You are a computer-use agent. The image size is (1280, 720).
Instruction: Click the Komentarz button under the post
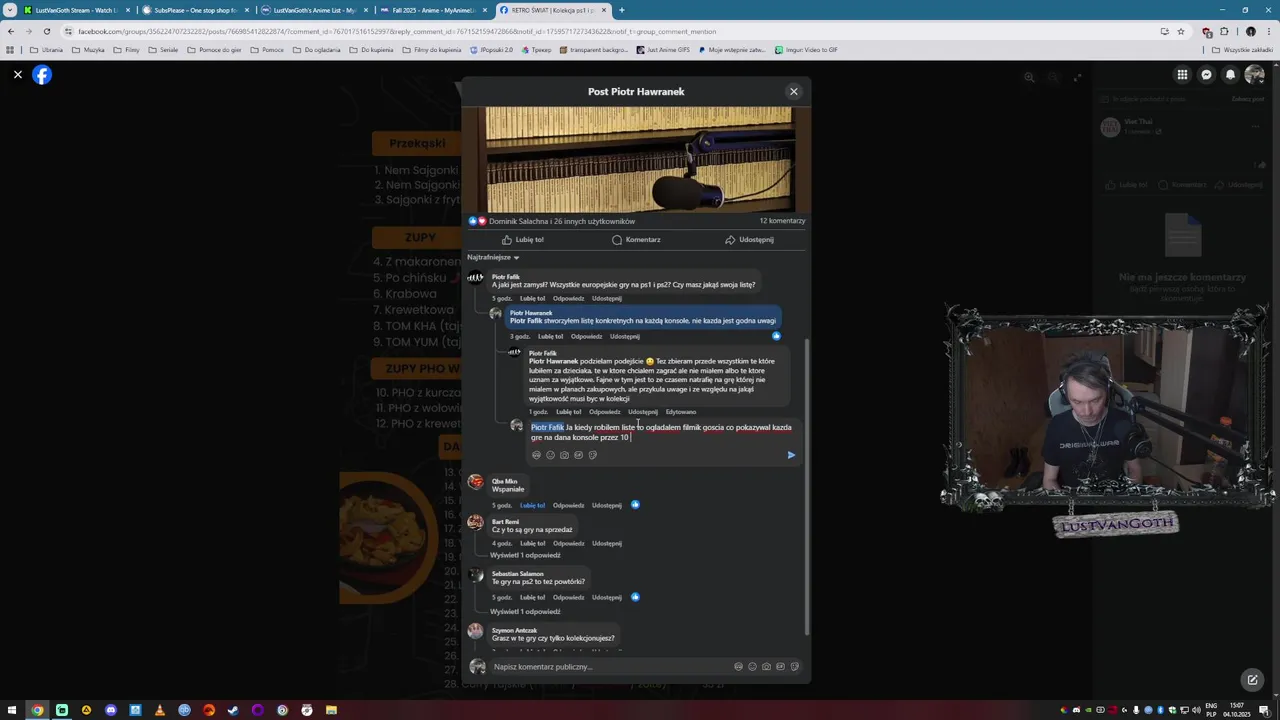pyautogui.click(x=636, y=240)
